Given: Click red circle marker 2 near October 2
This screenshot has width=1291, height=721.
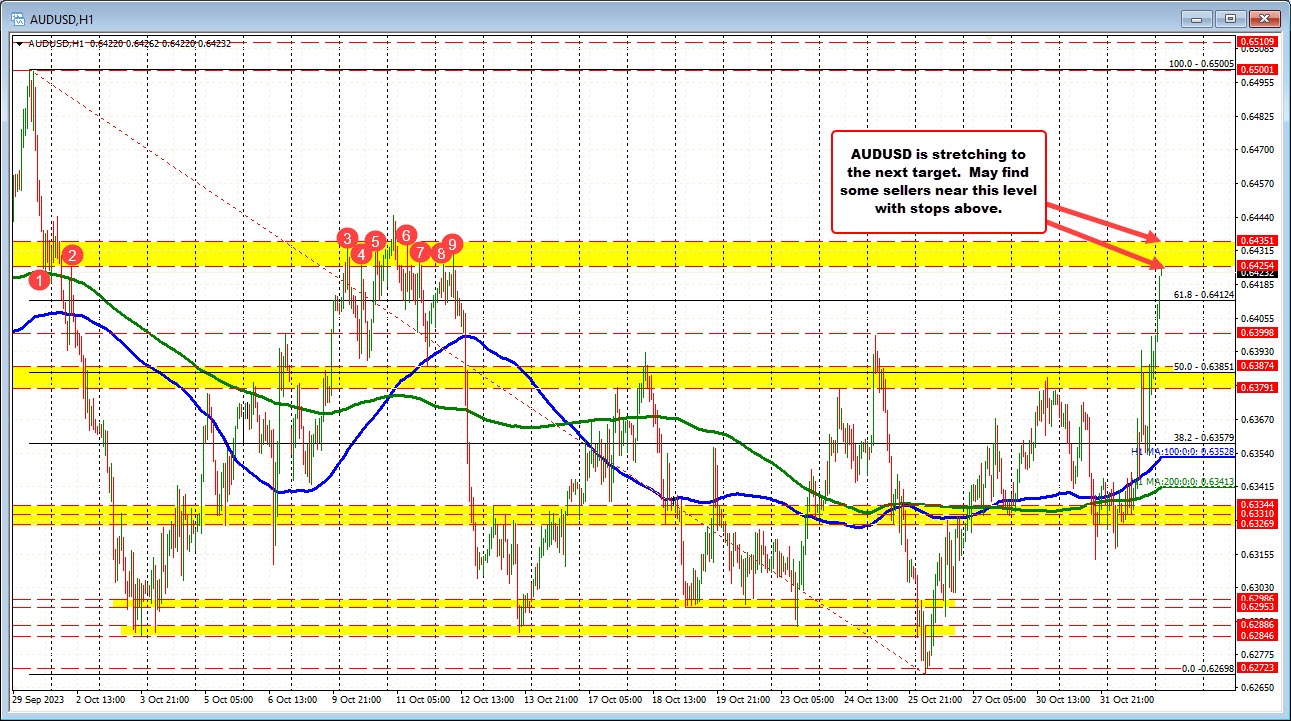Looking at the screenshot, I should [70, 256].
